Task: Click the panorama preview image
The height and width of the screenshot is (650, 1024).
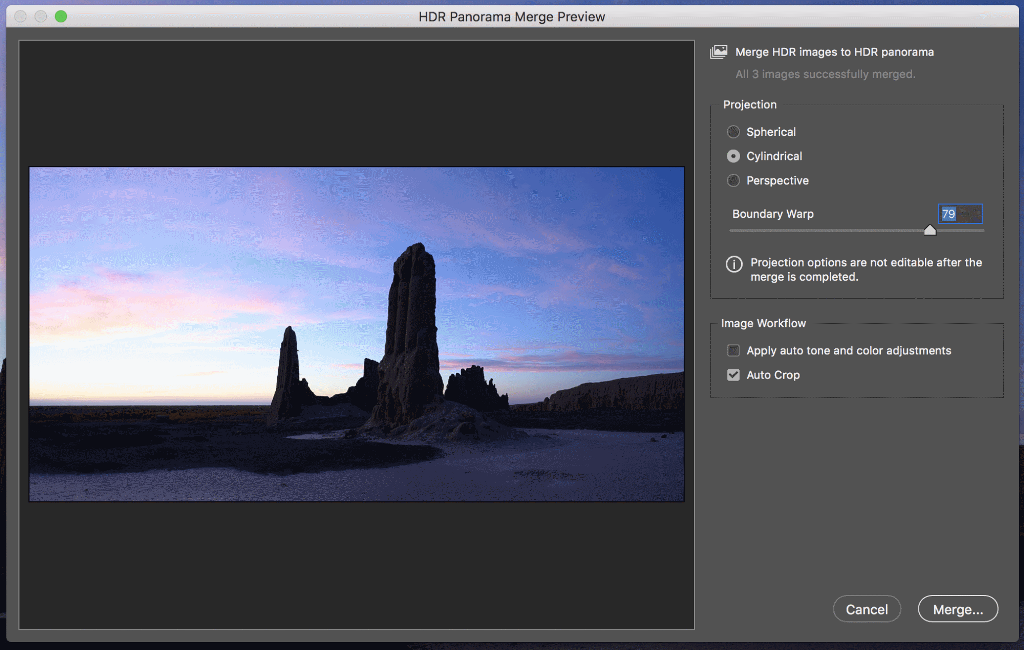Action: pos(356,333)
